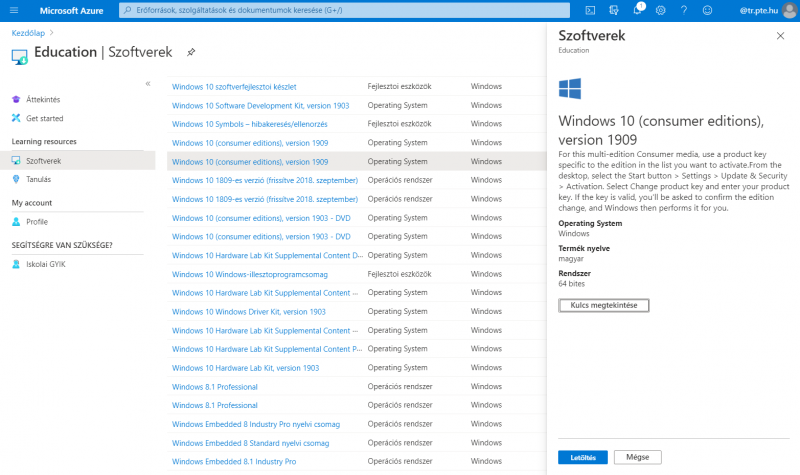800x475 pixels.
Task: Click Kulcs megtekintése to view the key
Action: tap(604, 305)
